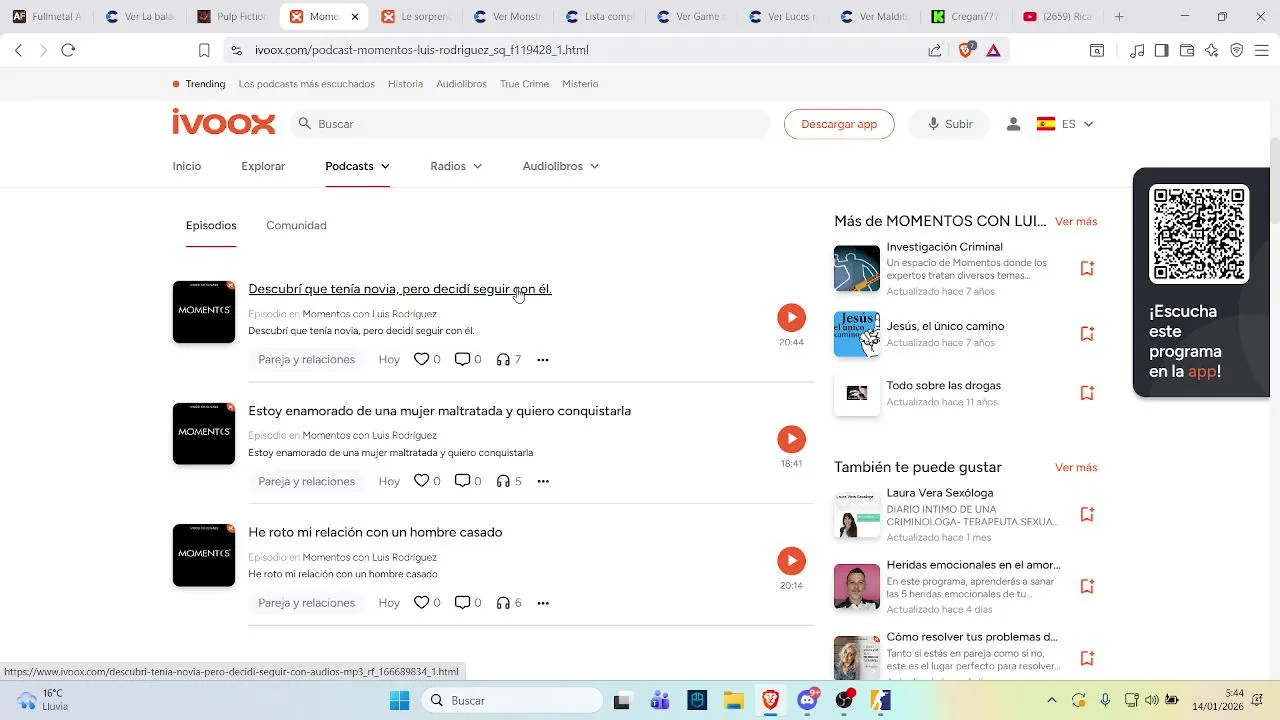Viewport: 1280px width, 720px height.
Task: Like the 'Estoy enamorado' episode heart icon
Action: click(421, 481)
